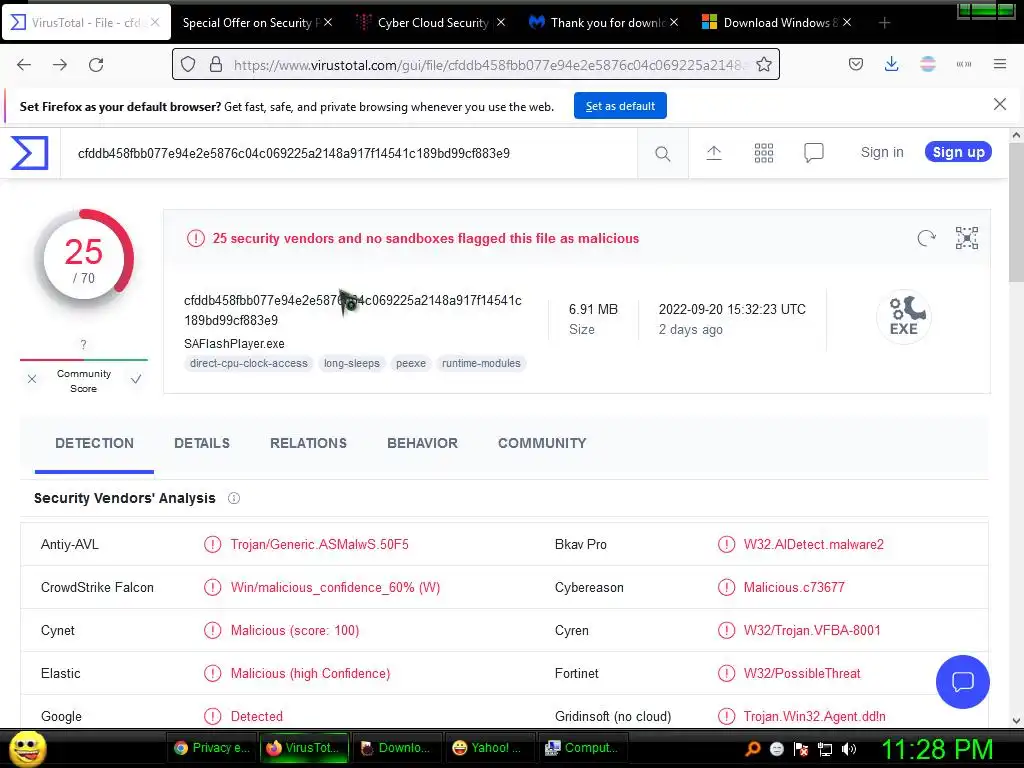Open the blue chat bubble button
Viewport: 1024px width, 768px height.
pos(963,682)
